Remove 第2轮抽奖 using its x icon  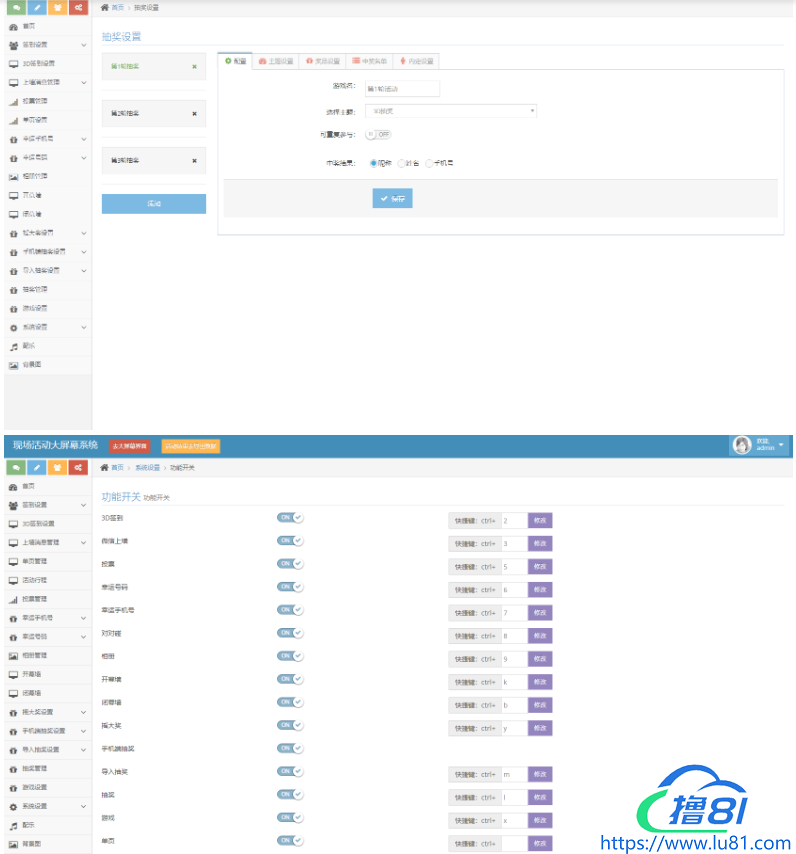pyautogui.click(x=194, y=113)
